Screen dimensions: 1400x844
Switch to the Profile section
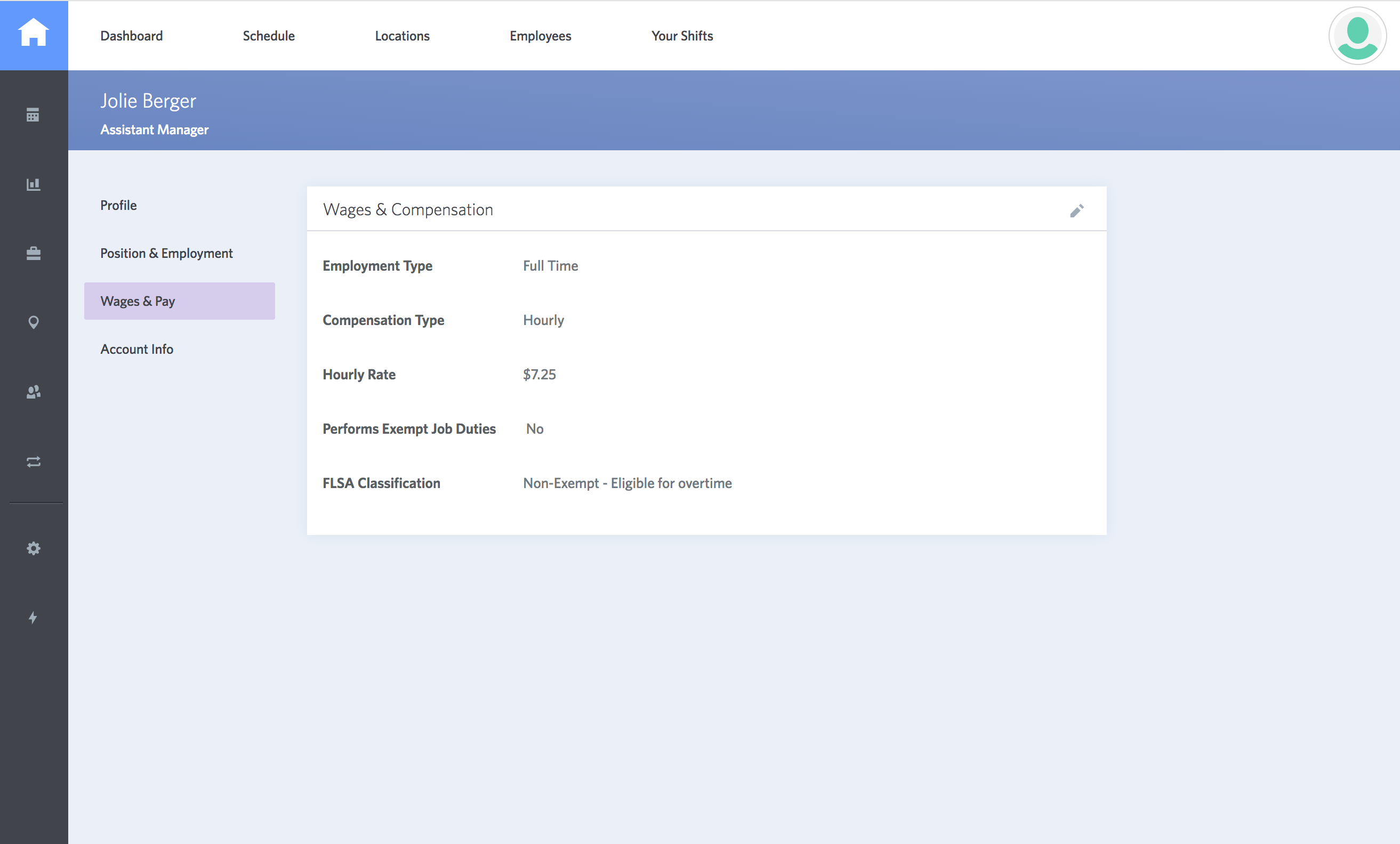pyautogui.click(x=119, y=205)
